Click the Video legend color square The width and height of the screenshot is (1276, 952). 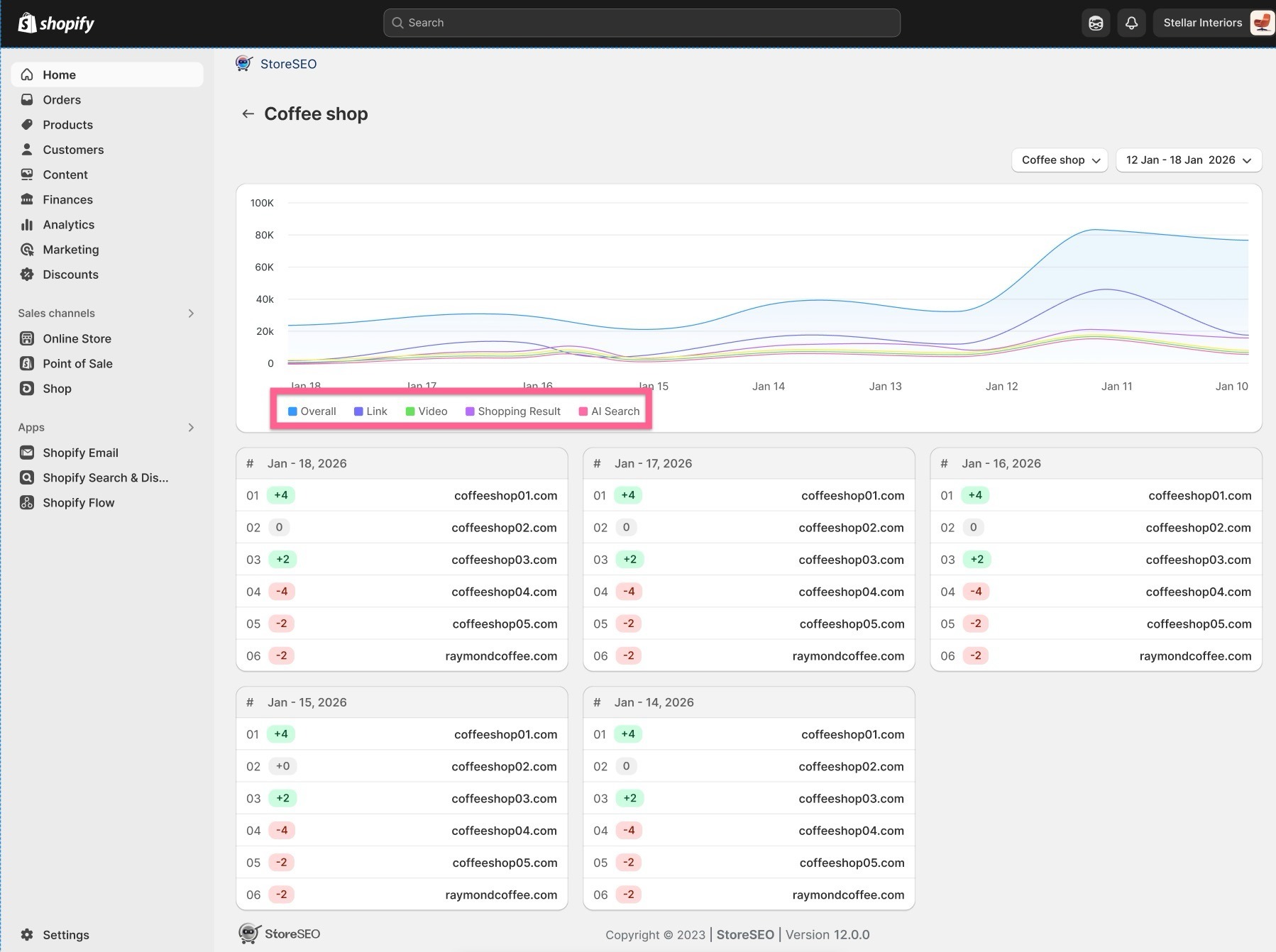(409, 411)
